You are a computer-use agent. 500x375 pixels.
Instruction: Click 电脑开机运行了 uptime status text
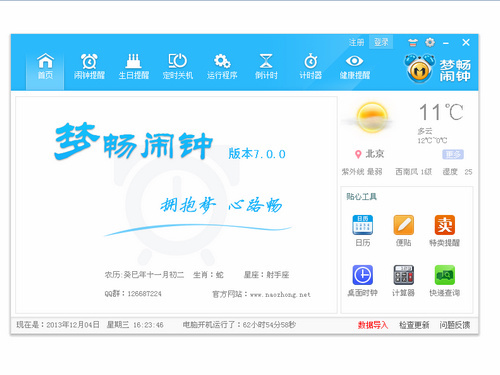pos(239,325)
